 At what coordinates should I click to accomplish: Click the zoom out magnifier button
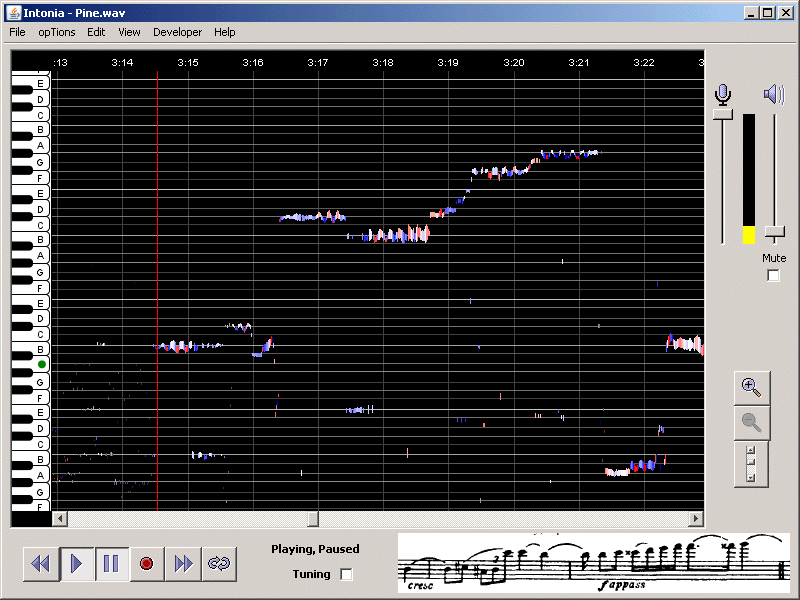(x=752, y=423)
